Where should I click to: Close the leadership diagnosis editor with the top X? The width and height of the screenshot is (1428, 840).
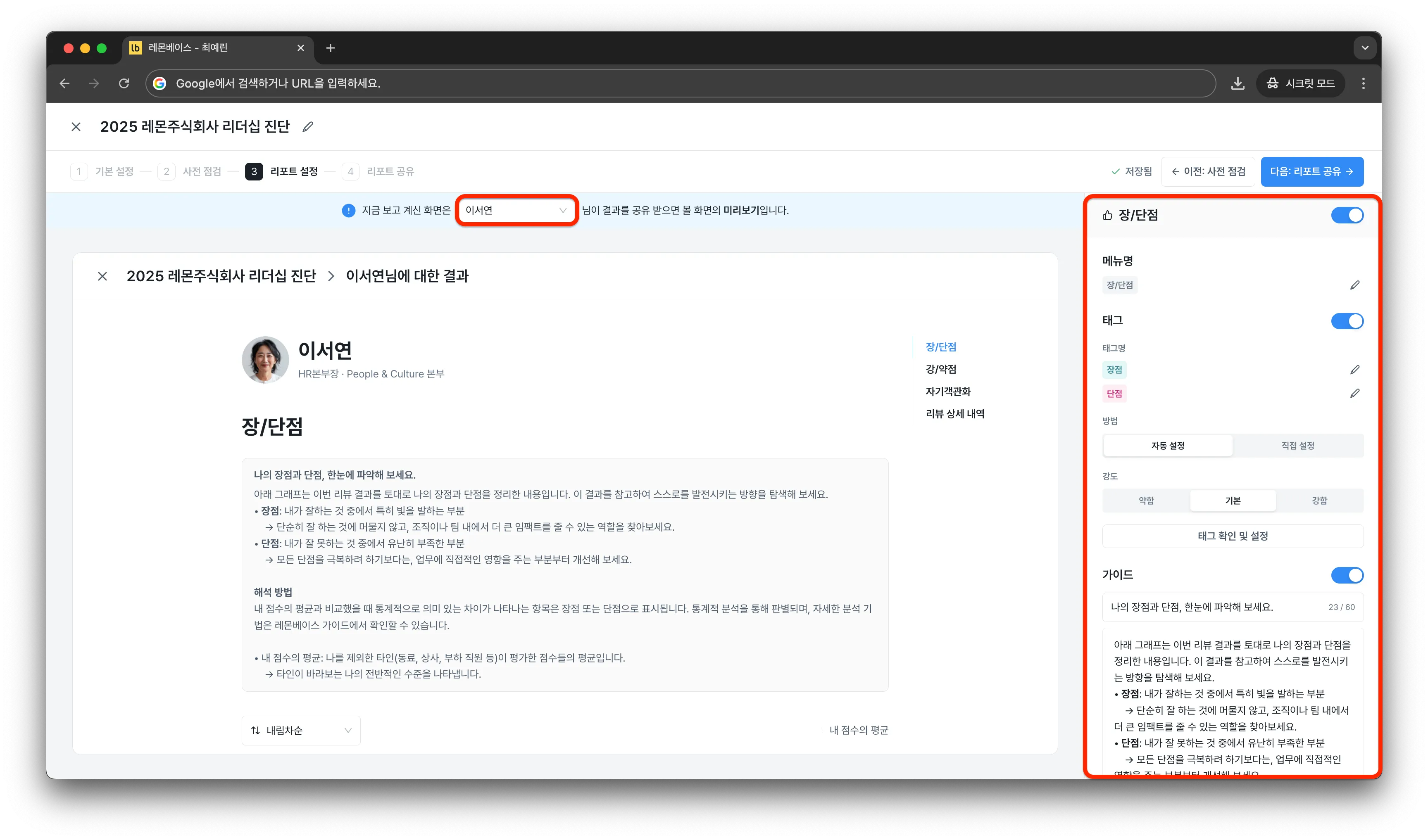point(76,127)
